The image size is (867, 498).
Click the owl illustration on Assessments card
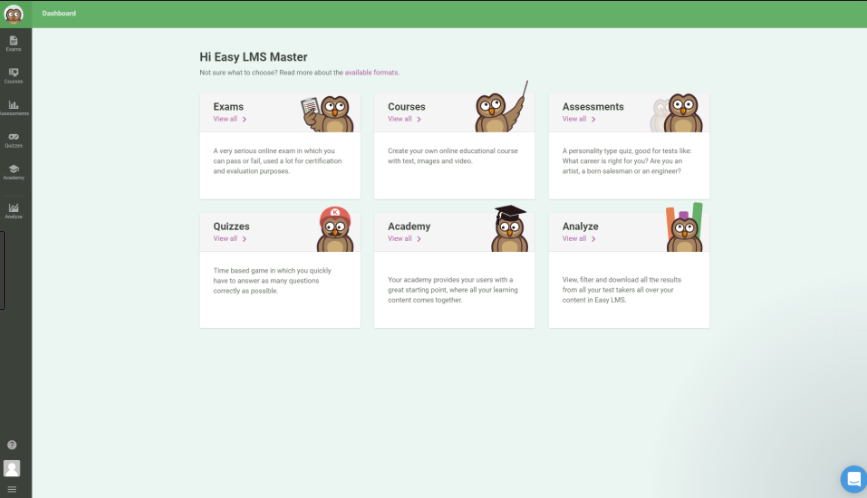point(677,113)
